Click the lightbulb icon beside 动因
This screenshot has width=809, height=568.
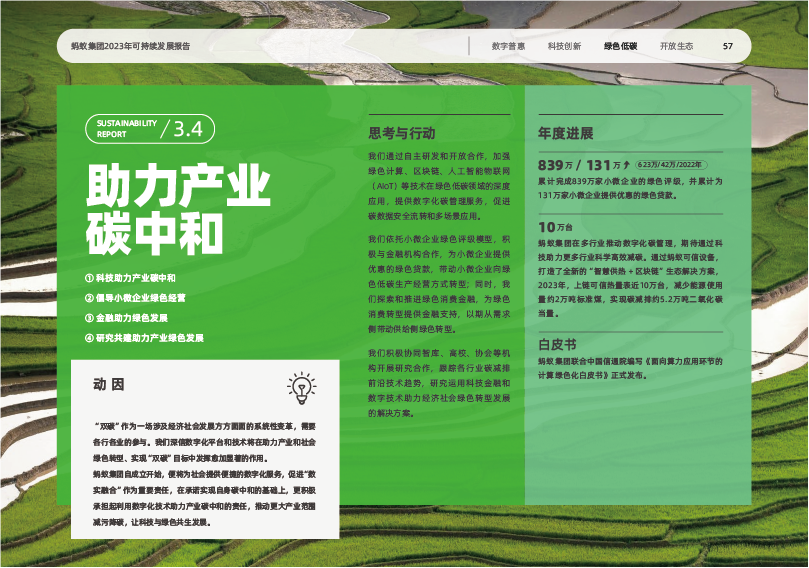click(300, 387)
